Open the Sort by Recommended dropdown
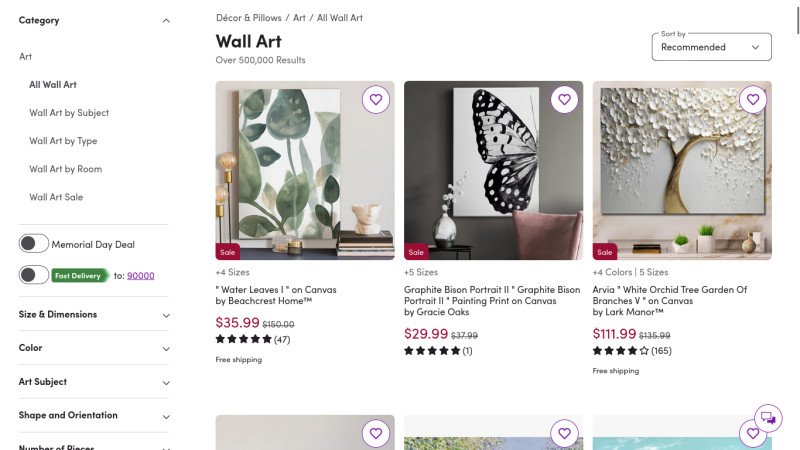Screen dimensions: 800x450 pos(711,47)
